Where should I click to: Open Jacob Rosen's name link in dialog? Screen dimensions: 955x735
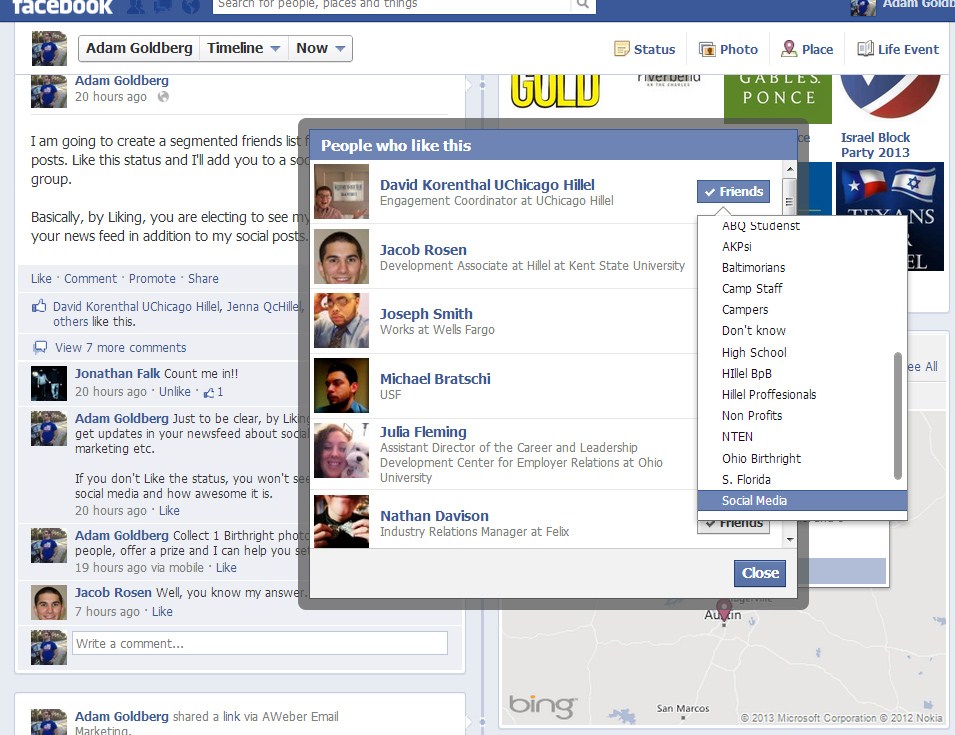click(423, 250)
